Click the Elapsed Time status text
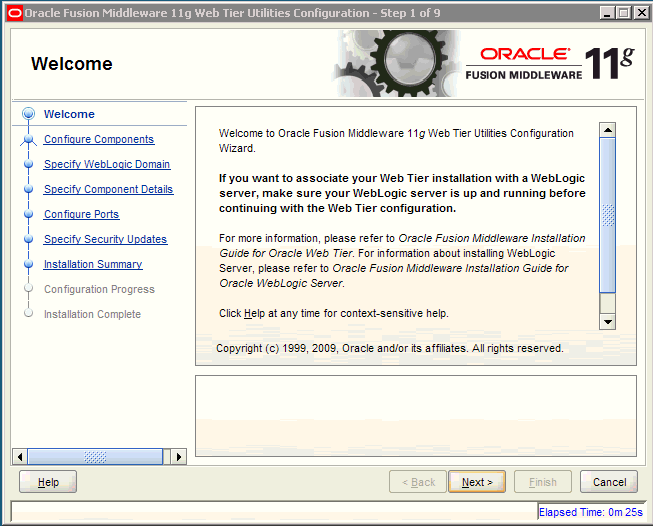Screen dimensions: 653x526 click(x=591, y=512)
